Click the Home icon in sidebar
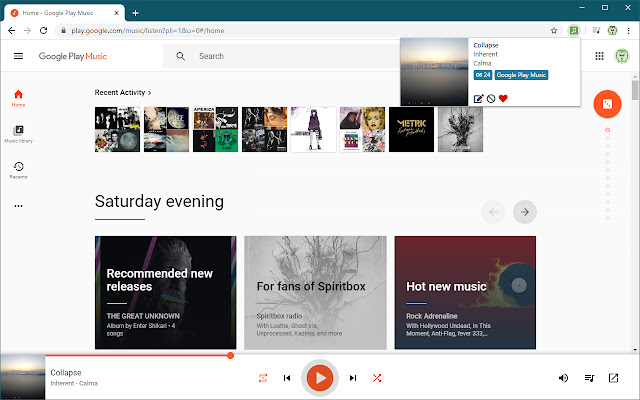 tap(18, 97)
